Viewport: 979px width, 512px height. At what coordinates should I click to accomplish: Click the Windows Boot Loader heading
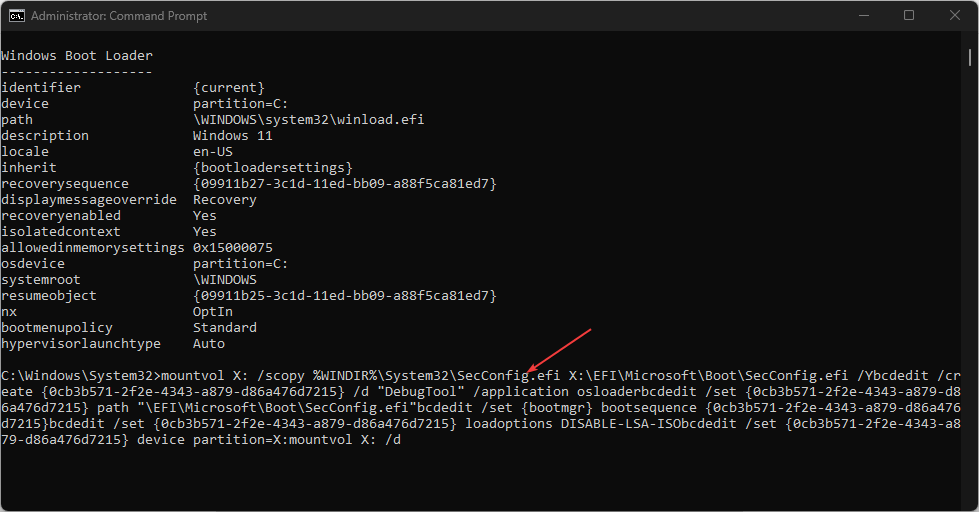coord(77,56)
